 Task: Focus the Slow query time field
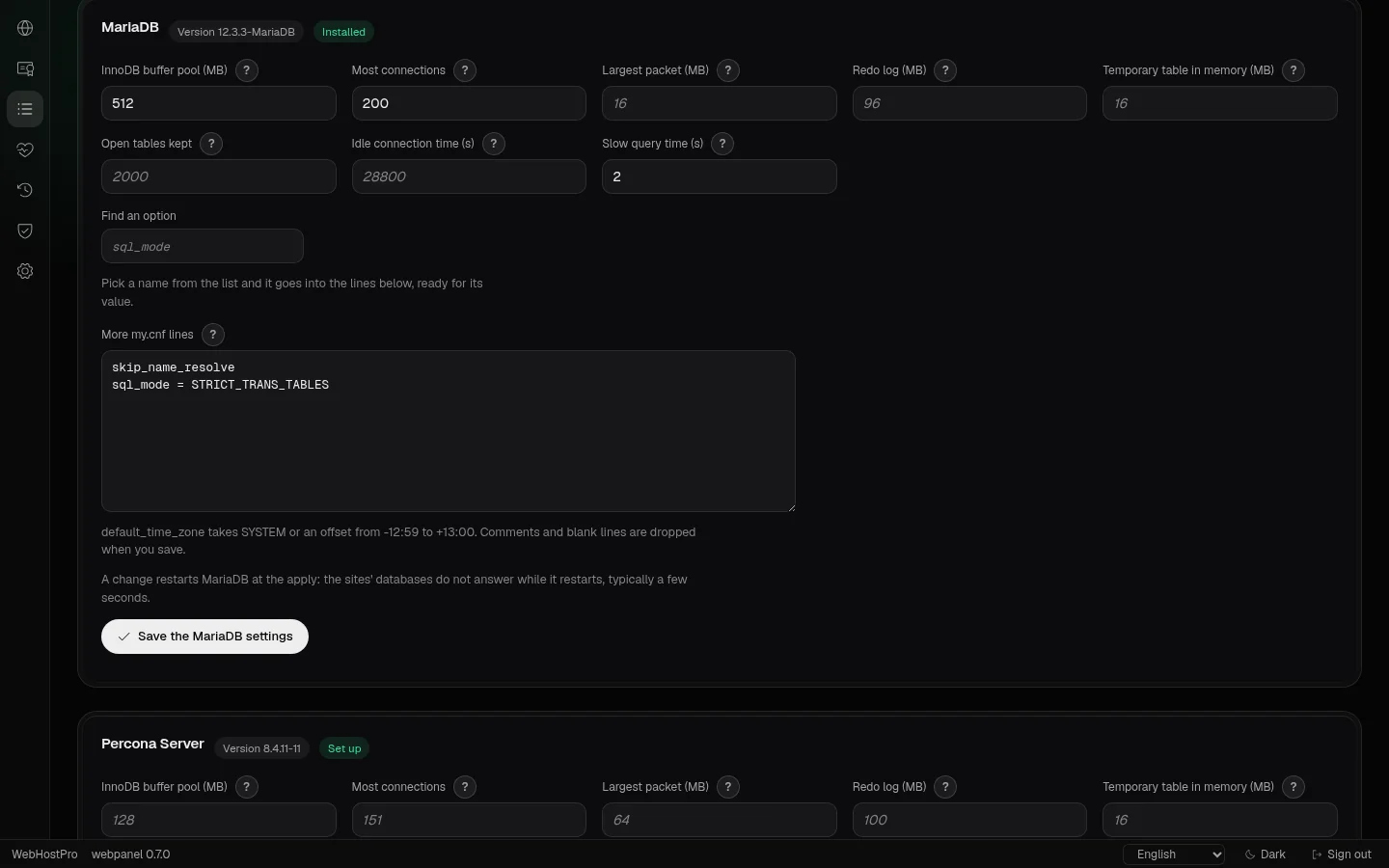[x=720, y=176]
